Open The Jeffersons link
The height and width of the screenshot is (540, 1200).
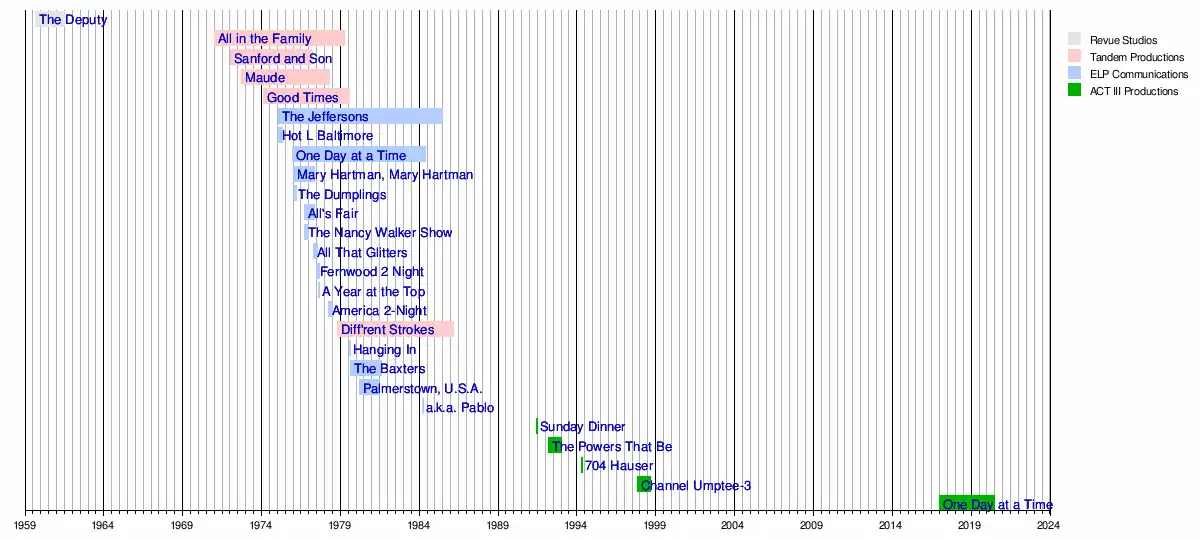[324, 117]
